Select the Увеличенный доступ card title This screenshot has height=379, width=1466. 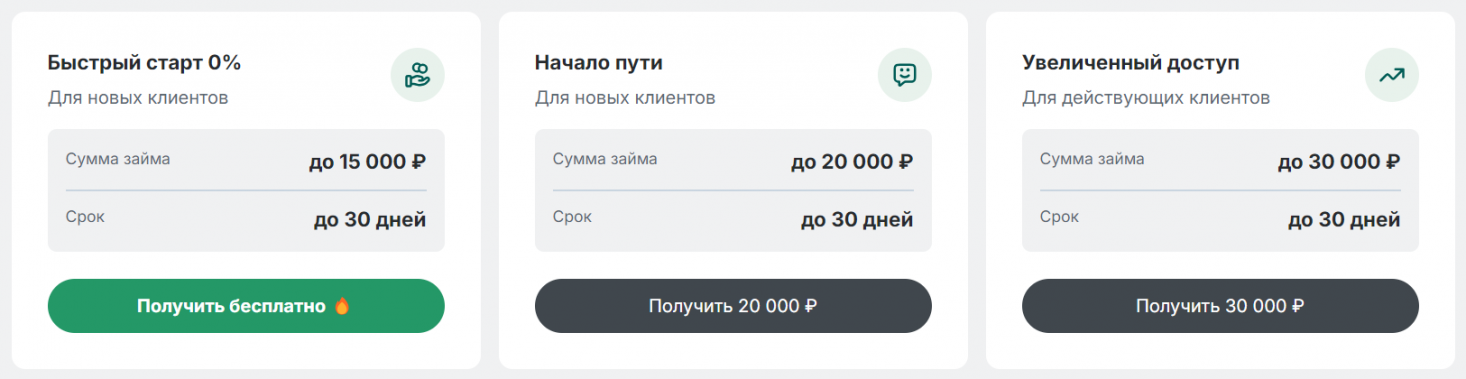point(1131,63)
